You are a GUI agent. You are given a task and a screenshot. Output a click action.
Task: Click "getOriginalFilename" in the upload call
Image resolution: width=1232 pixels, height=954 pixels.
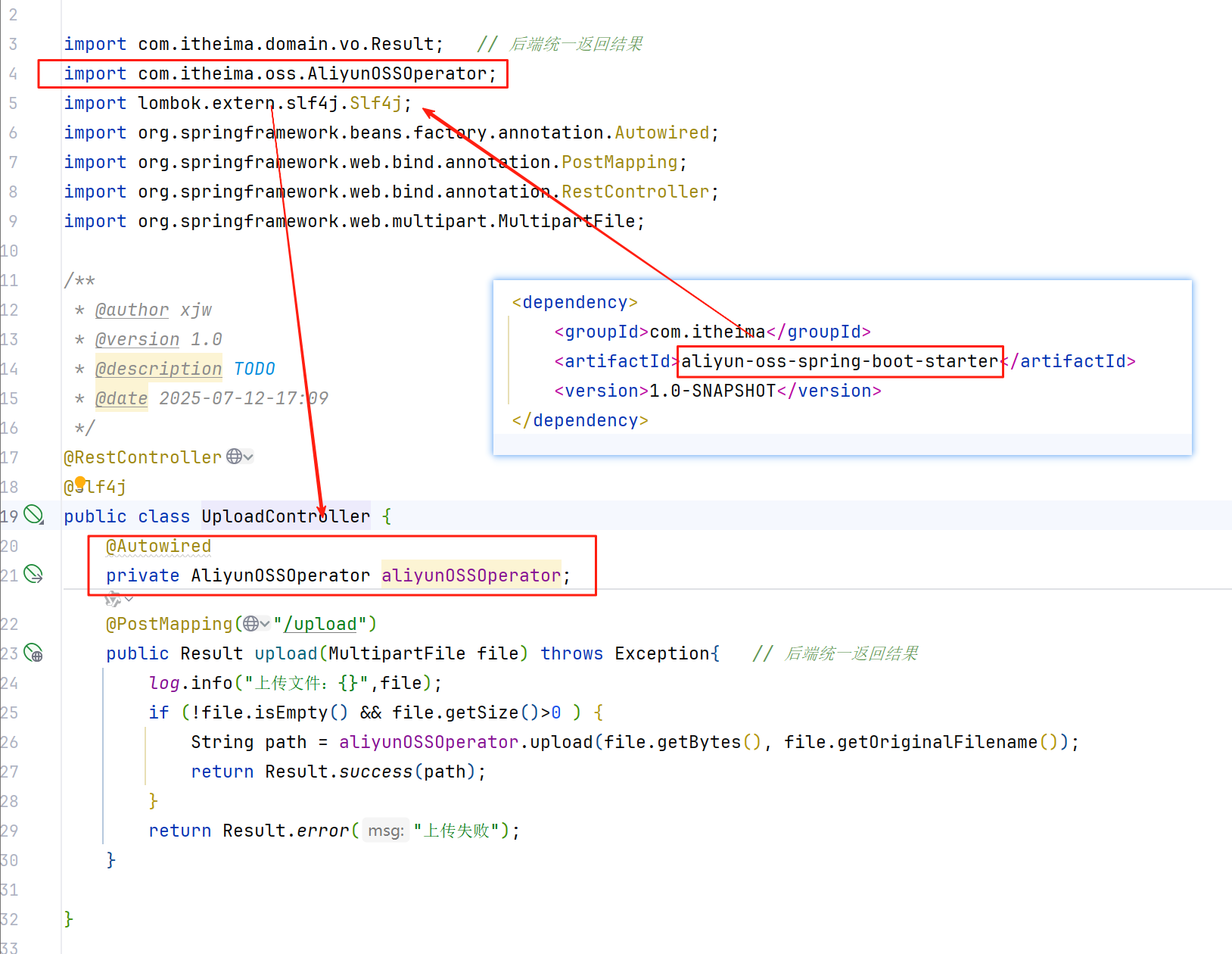pos(937,742)
